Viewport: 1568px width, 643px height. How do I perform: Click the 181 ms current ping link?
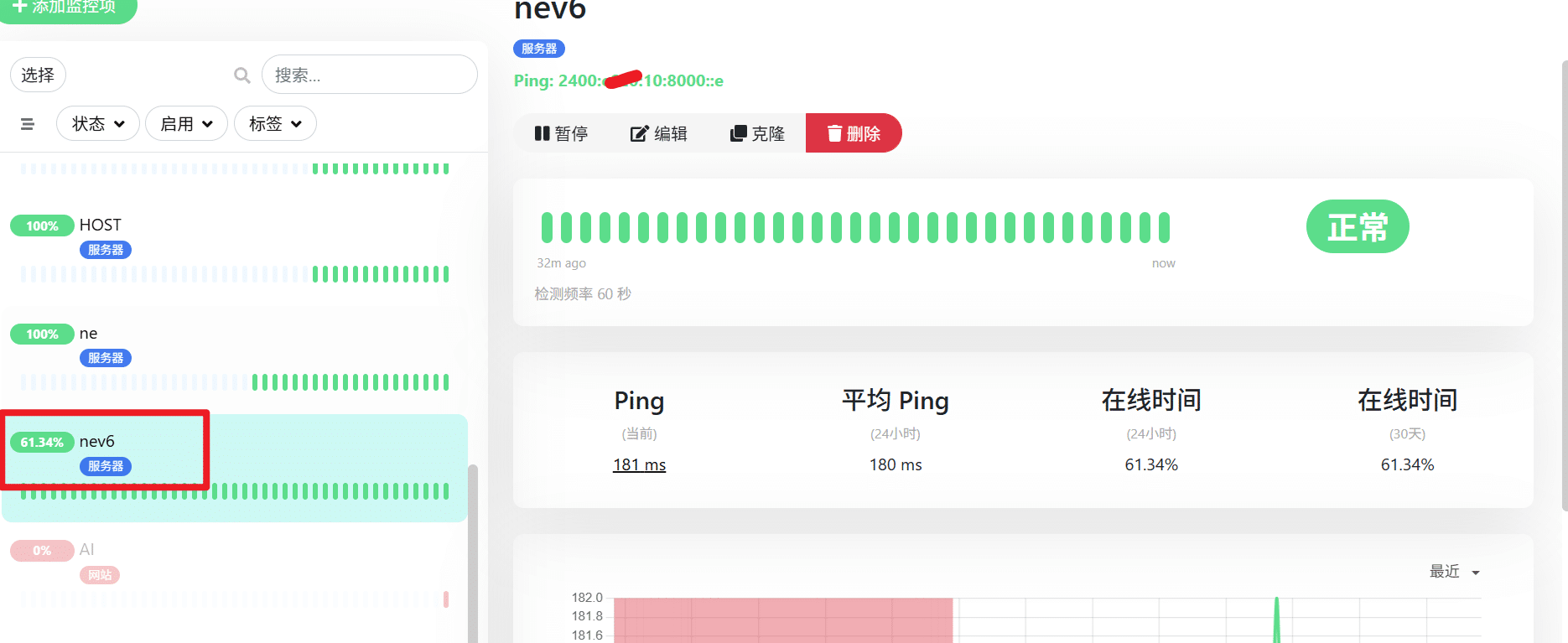[x=639, y=464]
